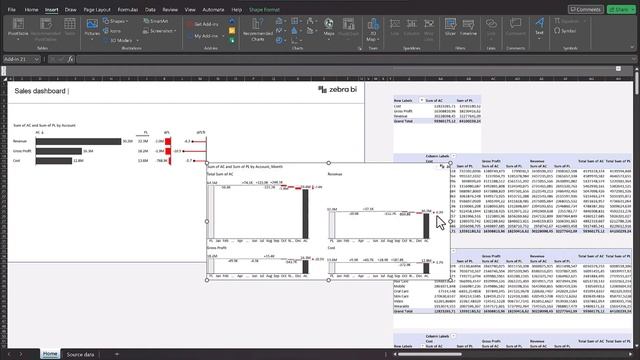The width and height of the screenshot is (640, 360).
Task: Click the Grand Total row in top pivot
Action: tap(437, 121)
